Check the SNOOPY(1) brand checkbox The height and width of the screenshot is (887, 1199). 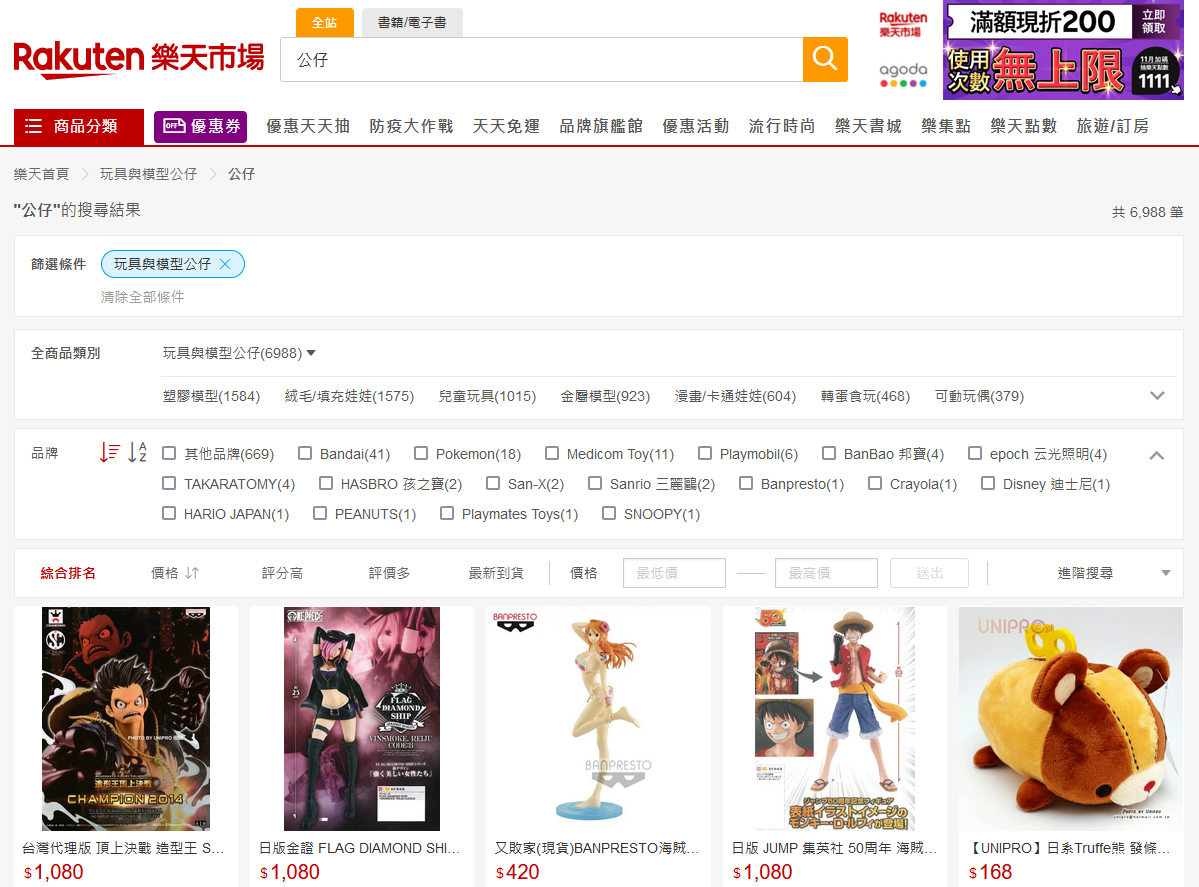coord(609,513)
